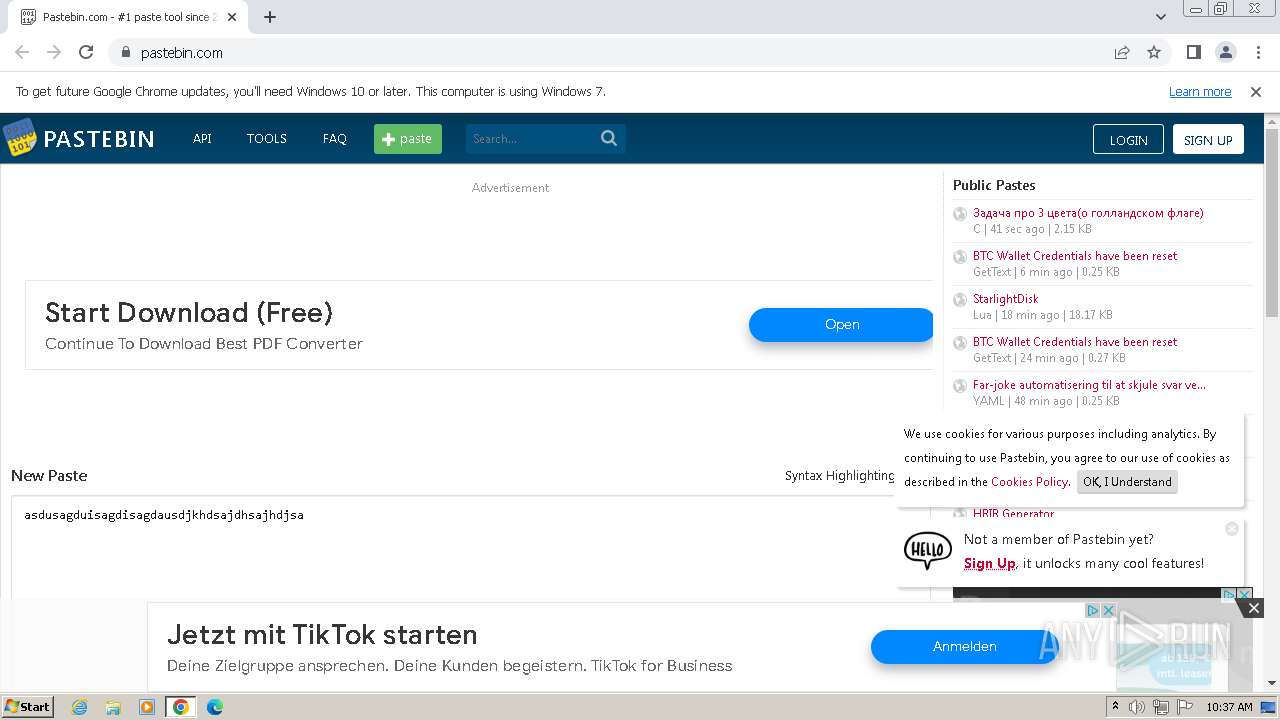
Task: Open the FAQ menu item
Action: (x=335, y=139)
